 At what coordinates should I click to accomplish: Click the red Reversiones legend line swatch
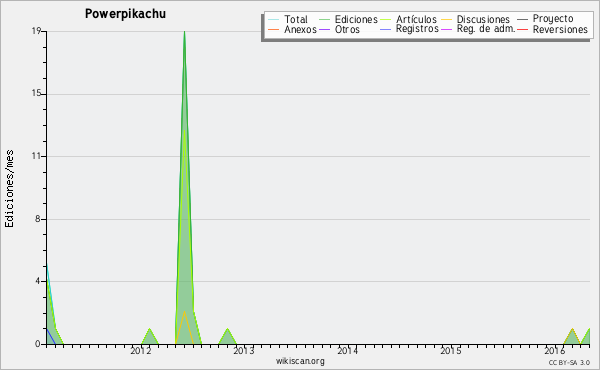click(522, 29)
